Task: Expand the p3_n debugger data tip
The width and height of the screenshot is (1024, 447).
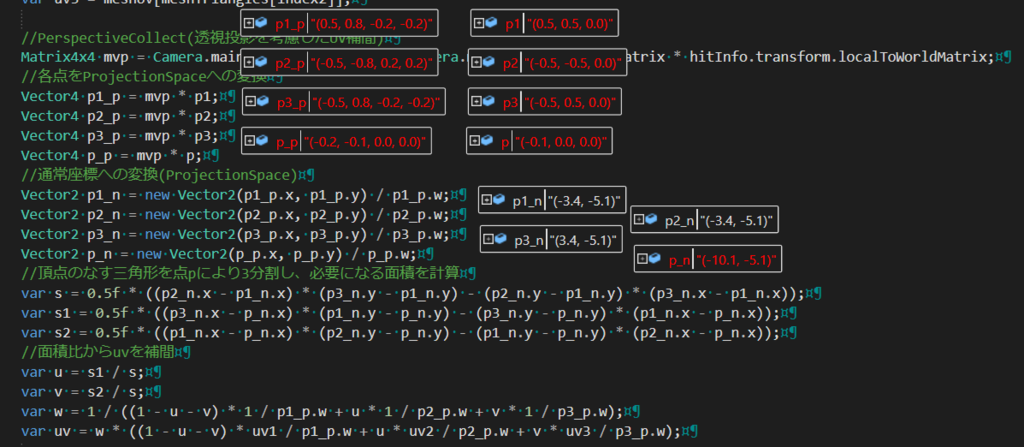Action: pos(488,239)
